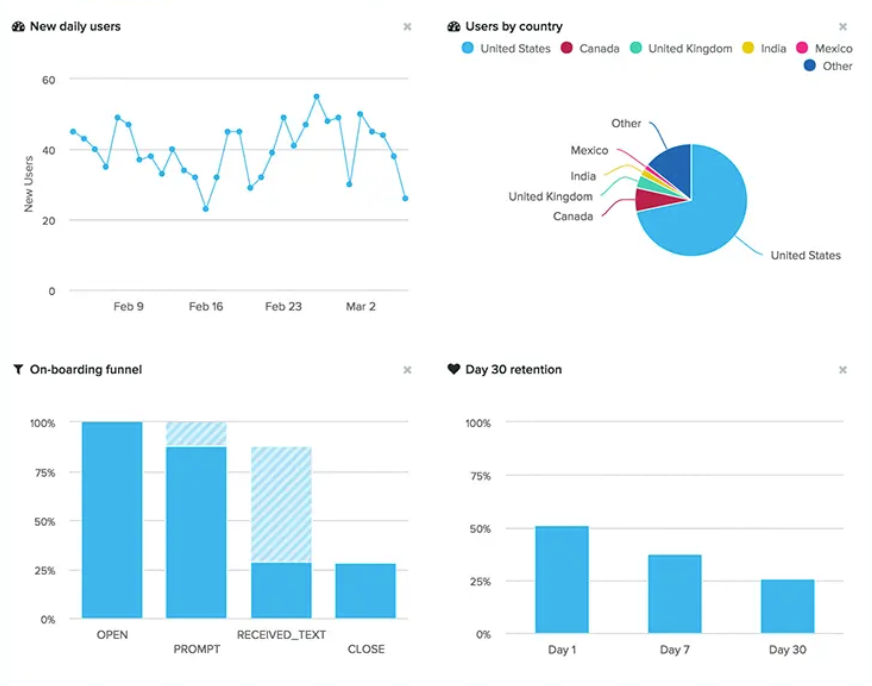The image size is (872, 686).
Task: Select the striped RECEIVED_TEXT drop-off bar
Action: point(281,504)
